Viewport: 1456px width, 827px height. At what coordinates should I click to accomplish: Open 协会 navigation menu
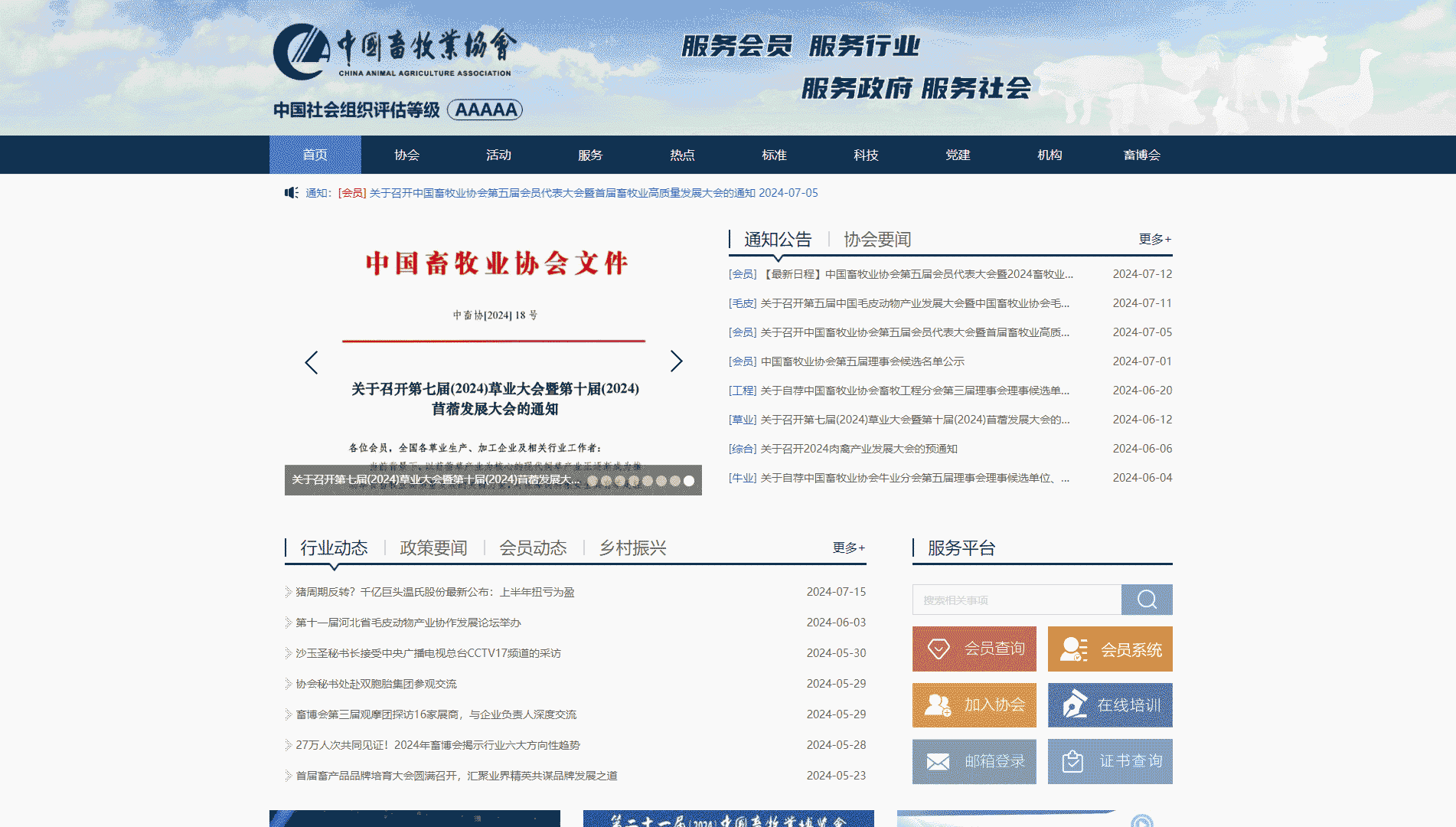[x=407, y=155]
